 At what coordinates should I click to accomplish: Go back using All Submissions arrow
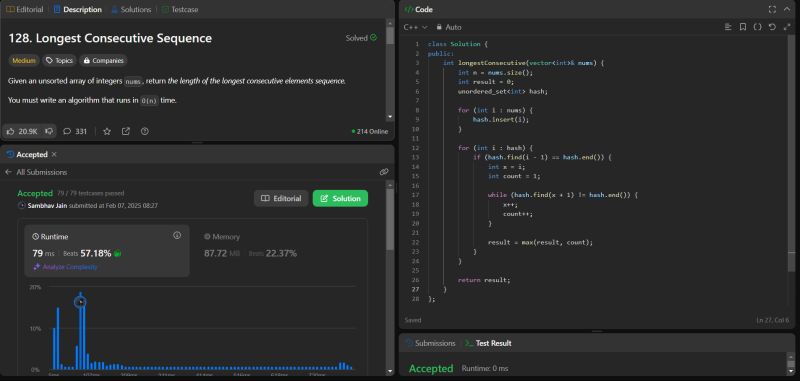click(8, 172)
